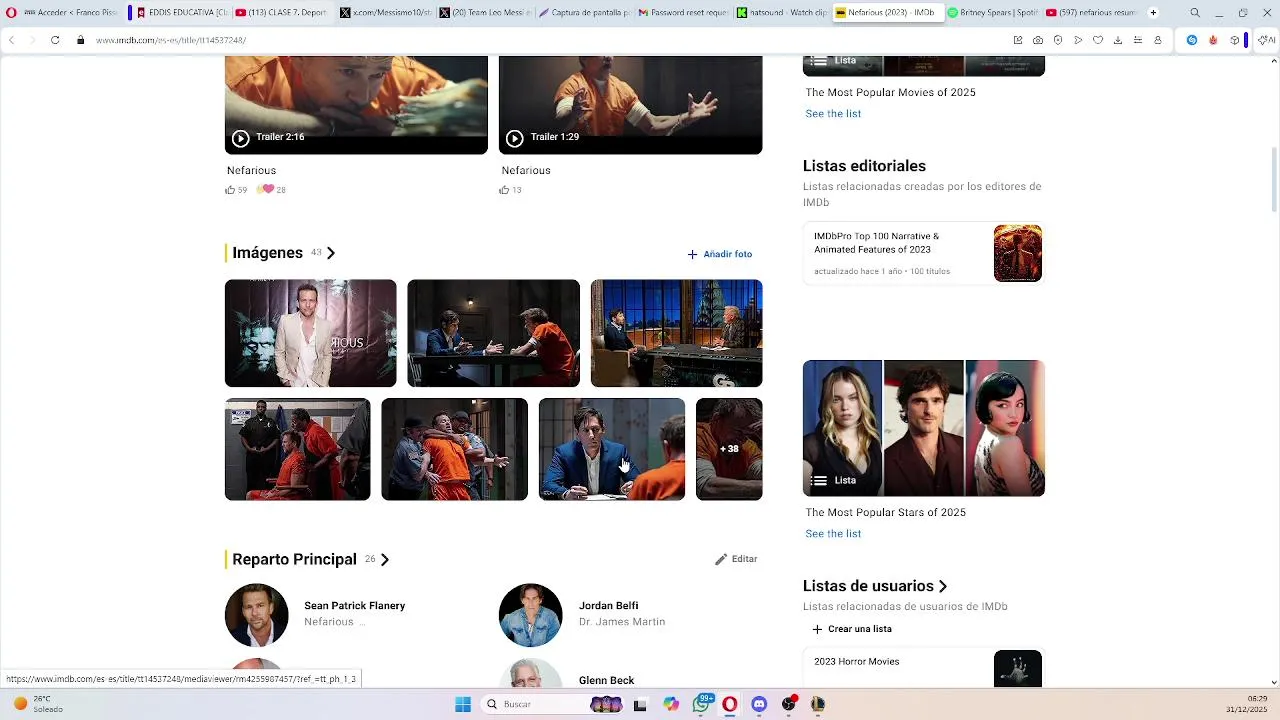Open photo of man in white suit
Viewport: 1280px width, 720px height.
310,333
